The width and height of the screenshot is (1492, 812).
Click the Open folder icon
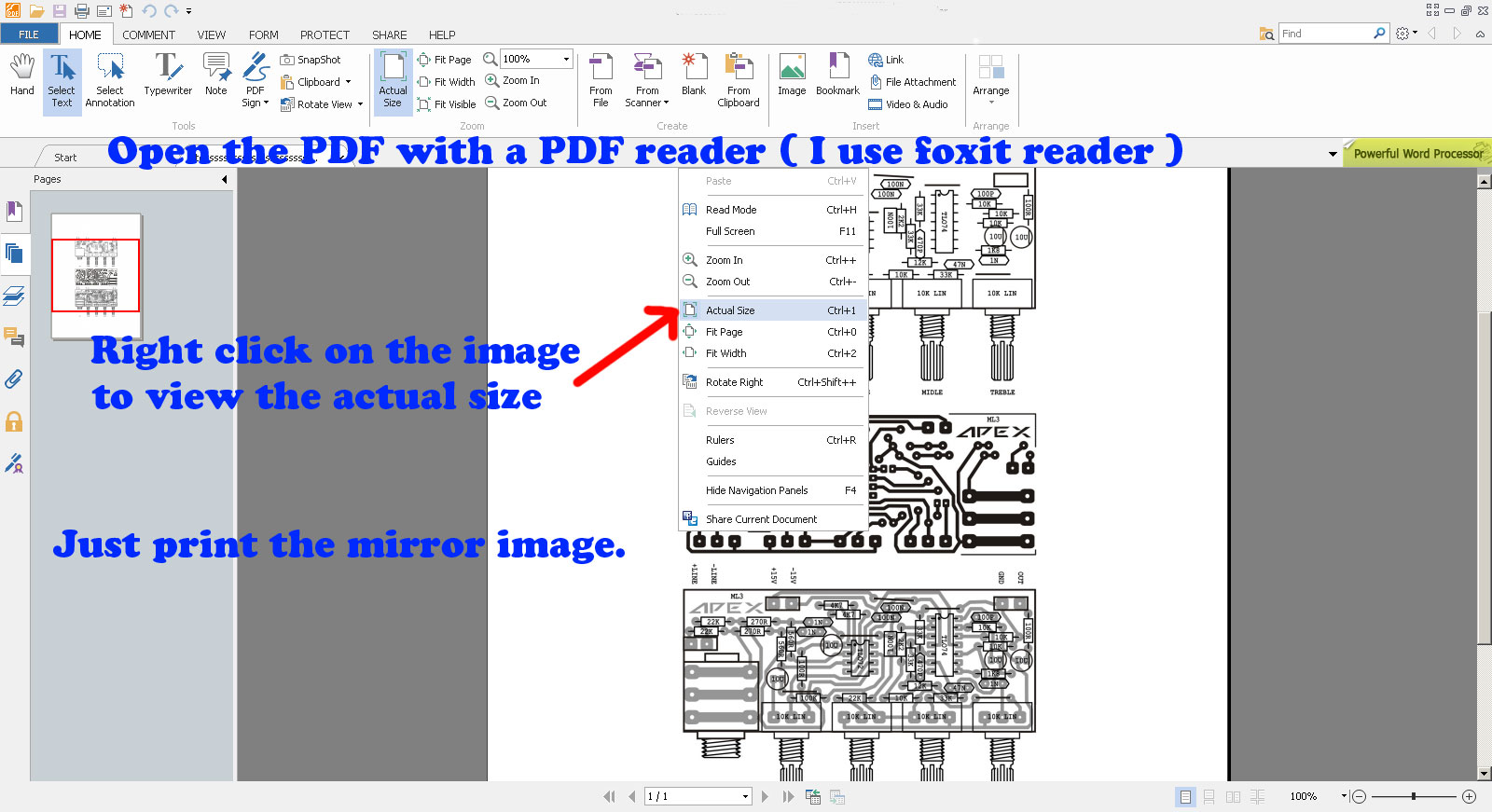[36, 11]
